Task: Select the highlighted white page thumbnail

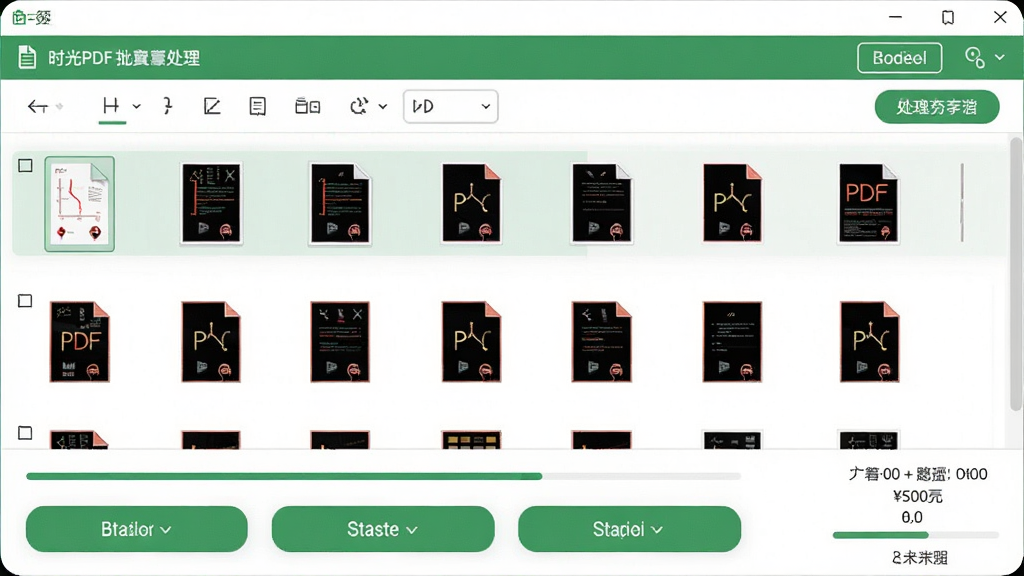Action: (x=80, y=204)
